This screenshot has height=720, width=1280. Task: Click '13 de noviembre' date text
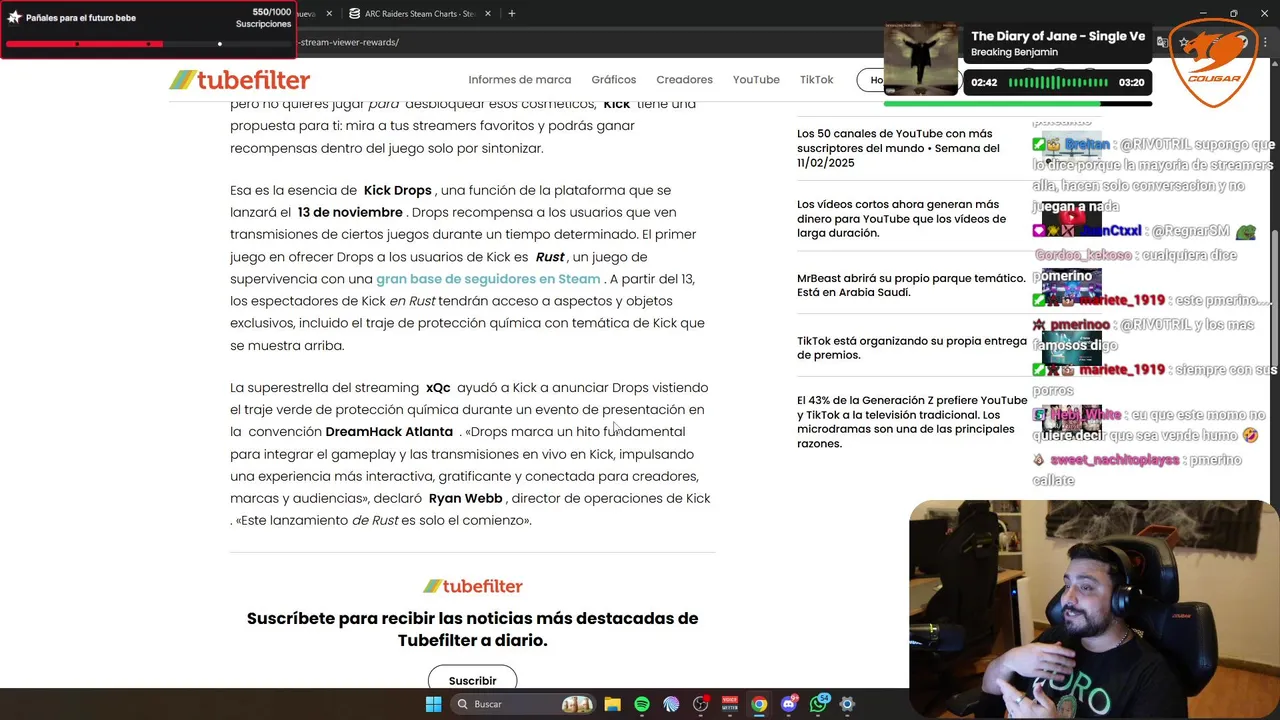click(x=350, y=212)
